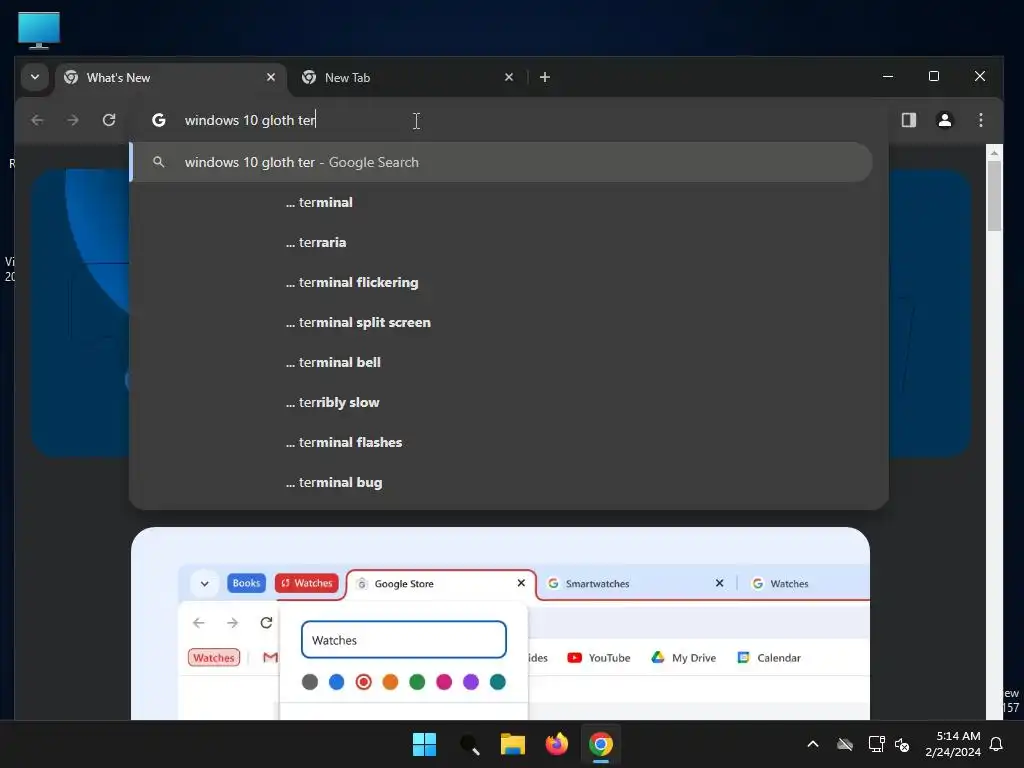Launch Firefox from the taskbar

click(x=556, y=744)
